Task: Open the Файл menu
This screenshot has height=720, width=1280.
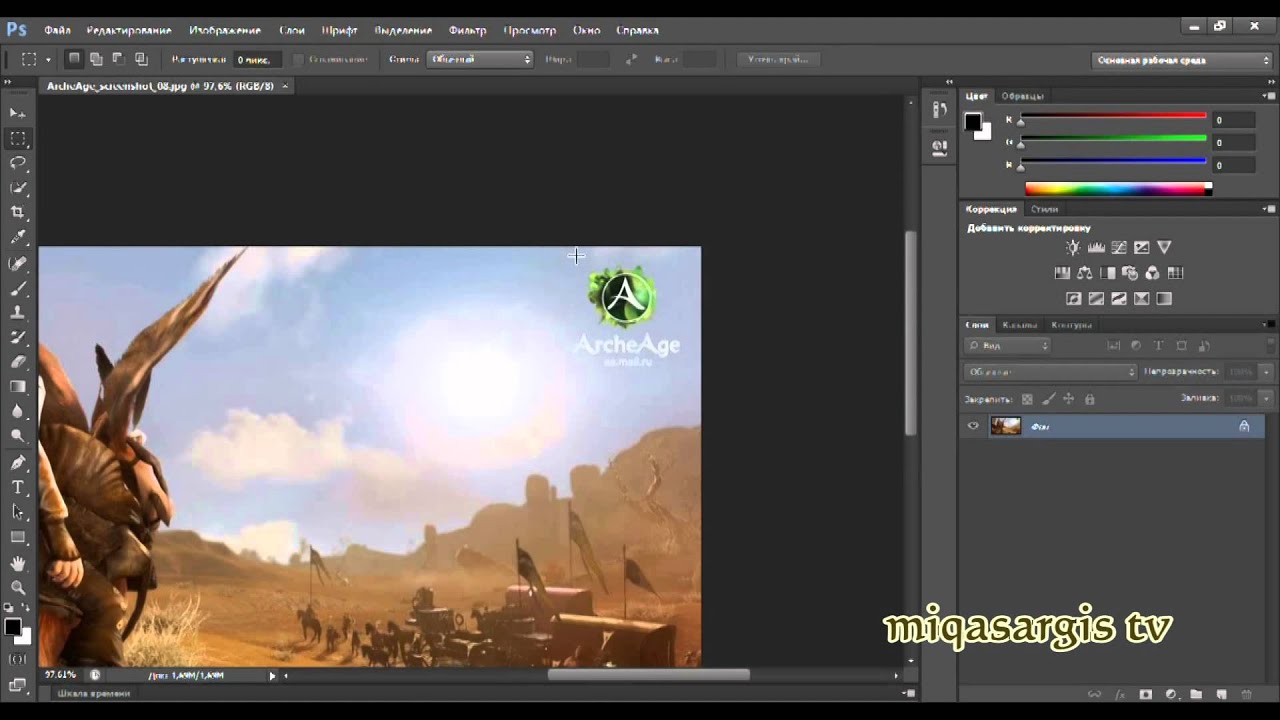Action: [x=57, y=31]
